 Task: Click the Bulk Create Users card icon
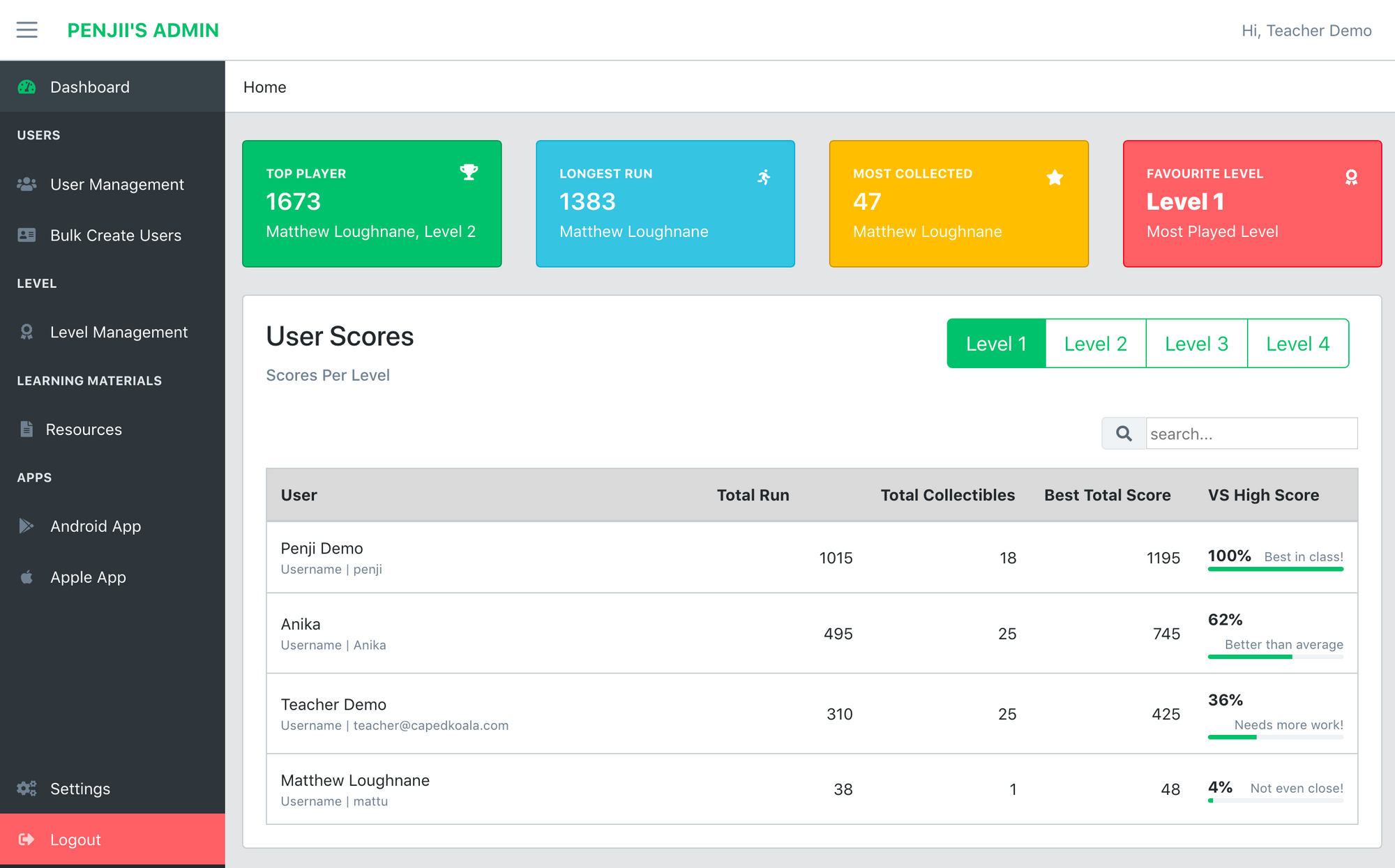(27, 235)
